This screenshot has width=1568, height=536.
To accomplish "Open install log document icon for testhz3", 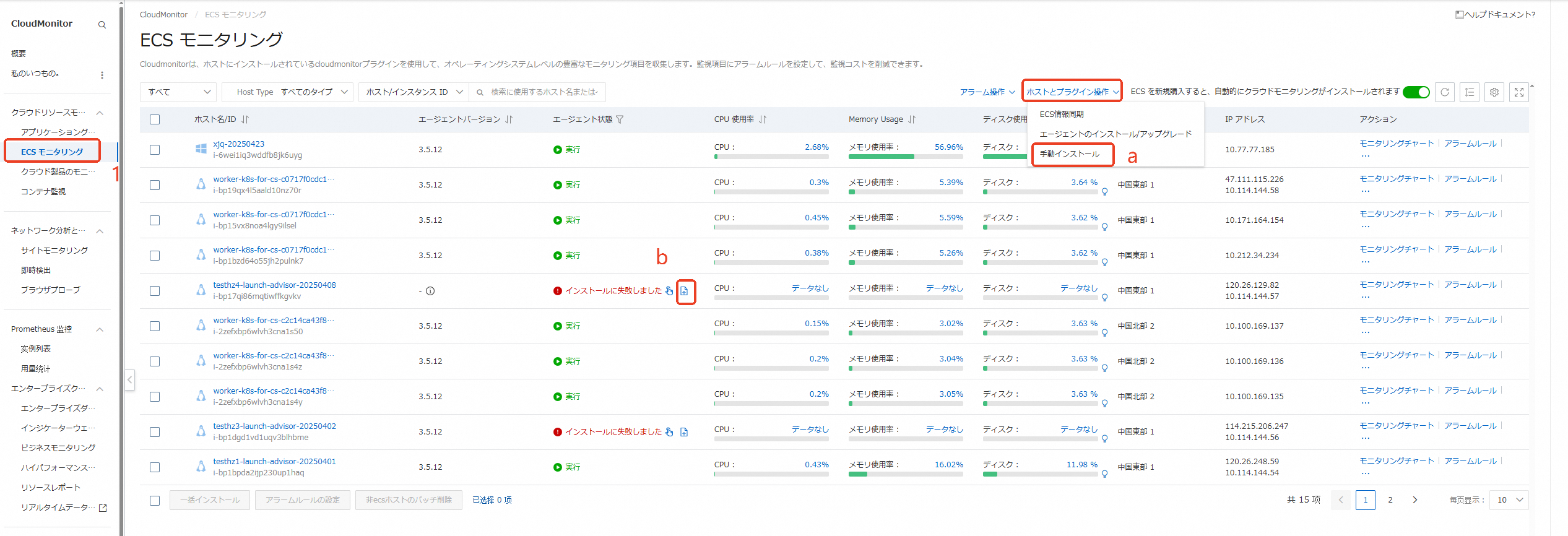I will tap(684, 432).
